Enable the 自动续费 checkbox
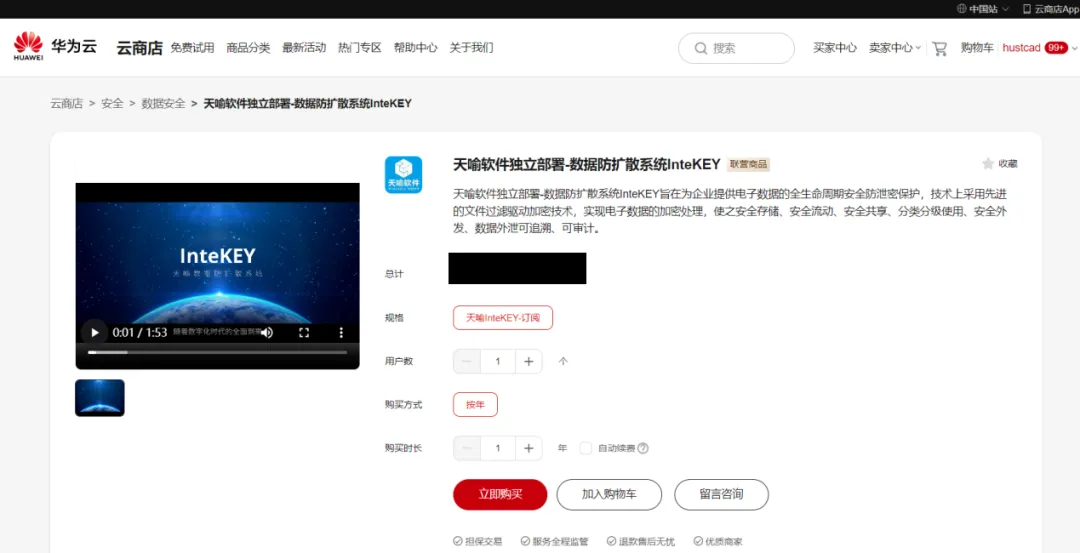 586,448
